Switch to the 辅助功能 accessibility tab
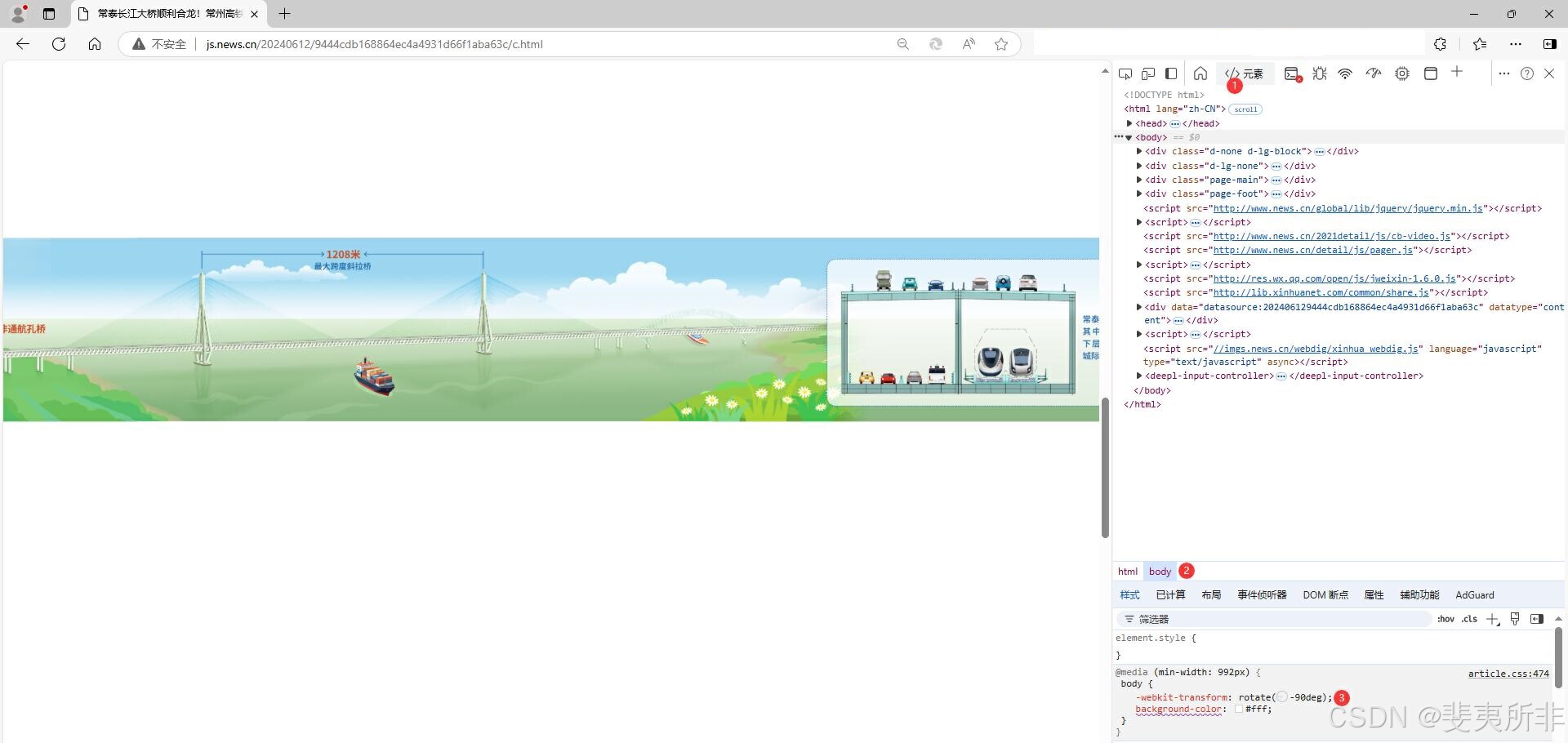Screen dimensions: 1568x743 [x=1419, y=594]
